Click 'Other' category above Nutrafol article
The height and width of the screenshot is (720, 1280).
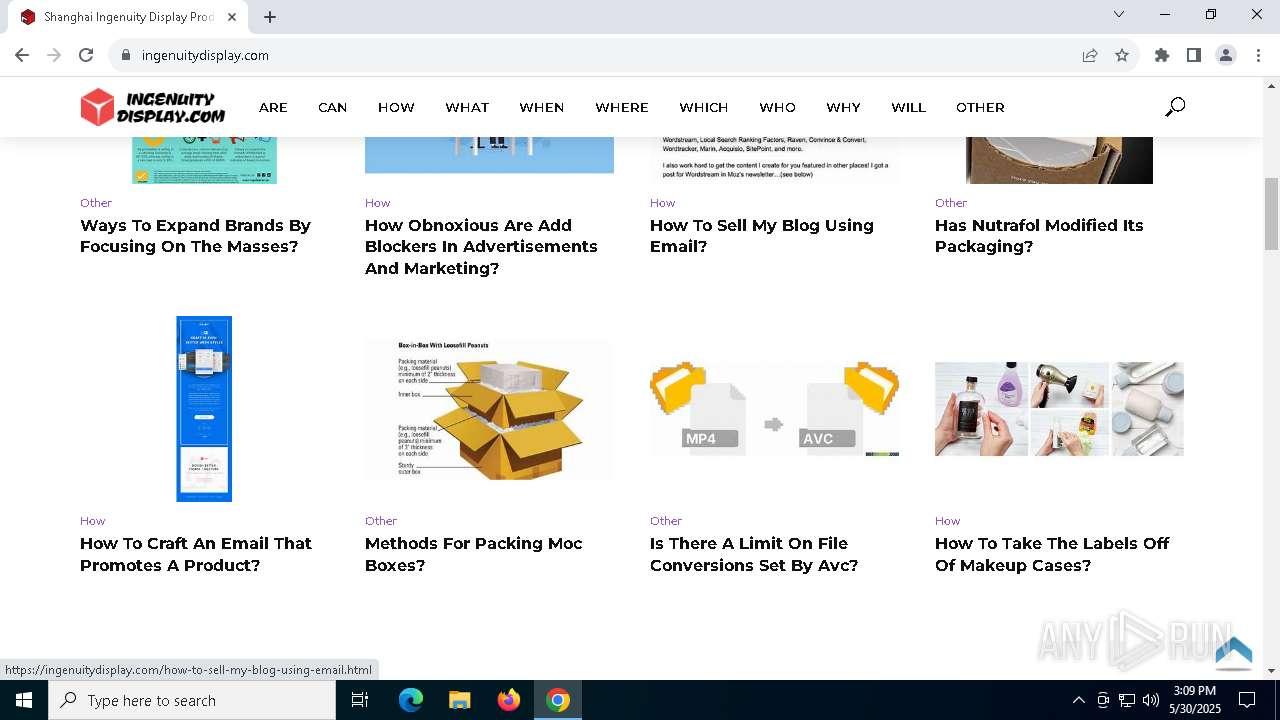(x=951, y=203)
